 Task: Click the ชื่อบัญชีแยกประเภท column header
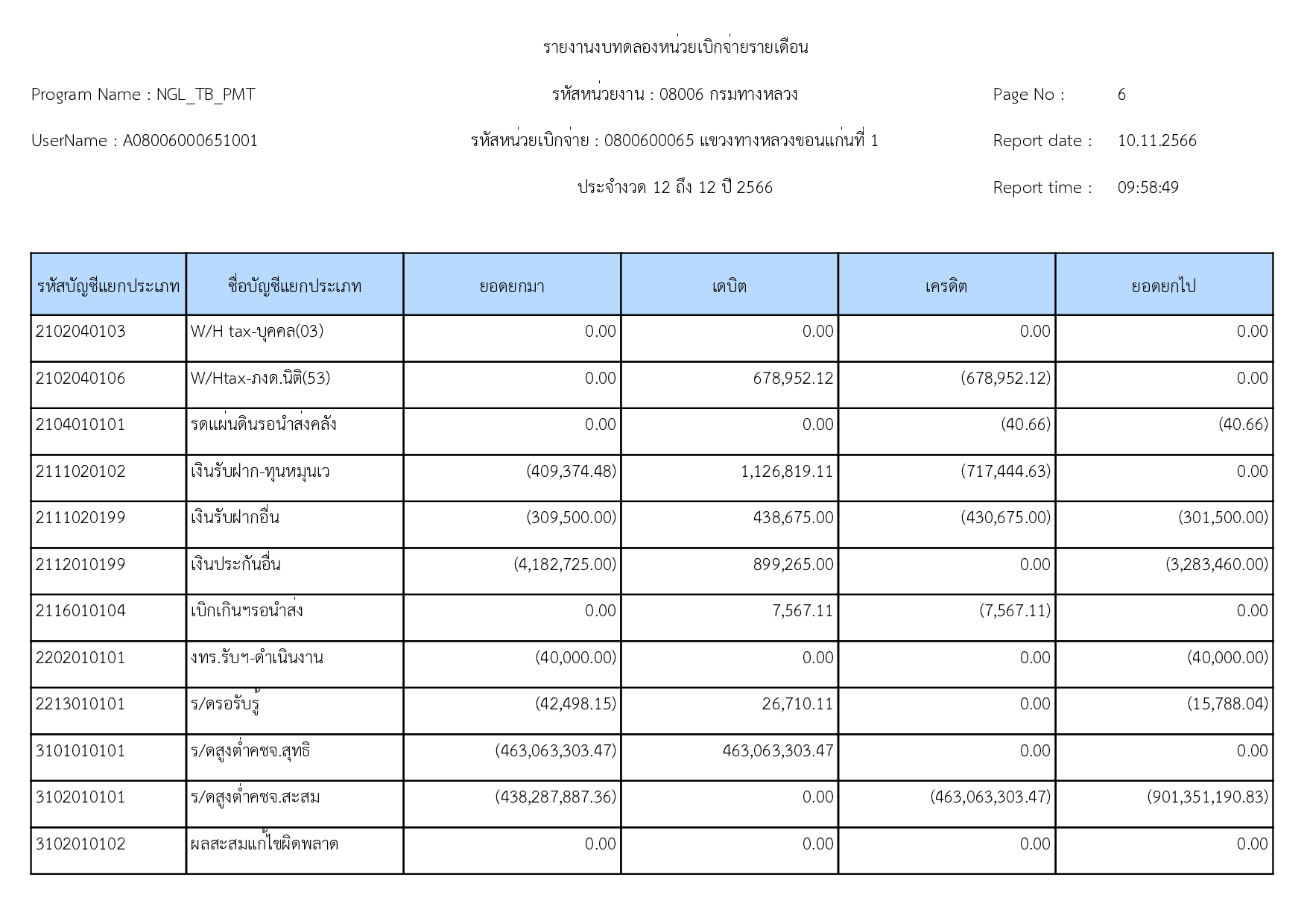(294, 286)
